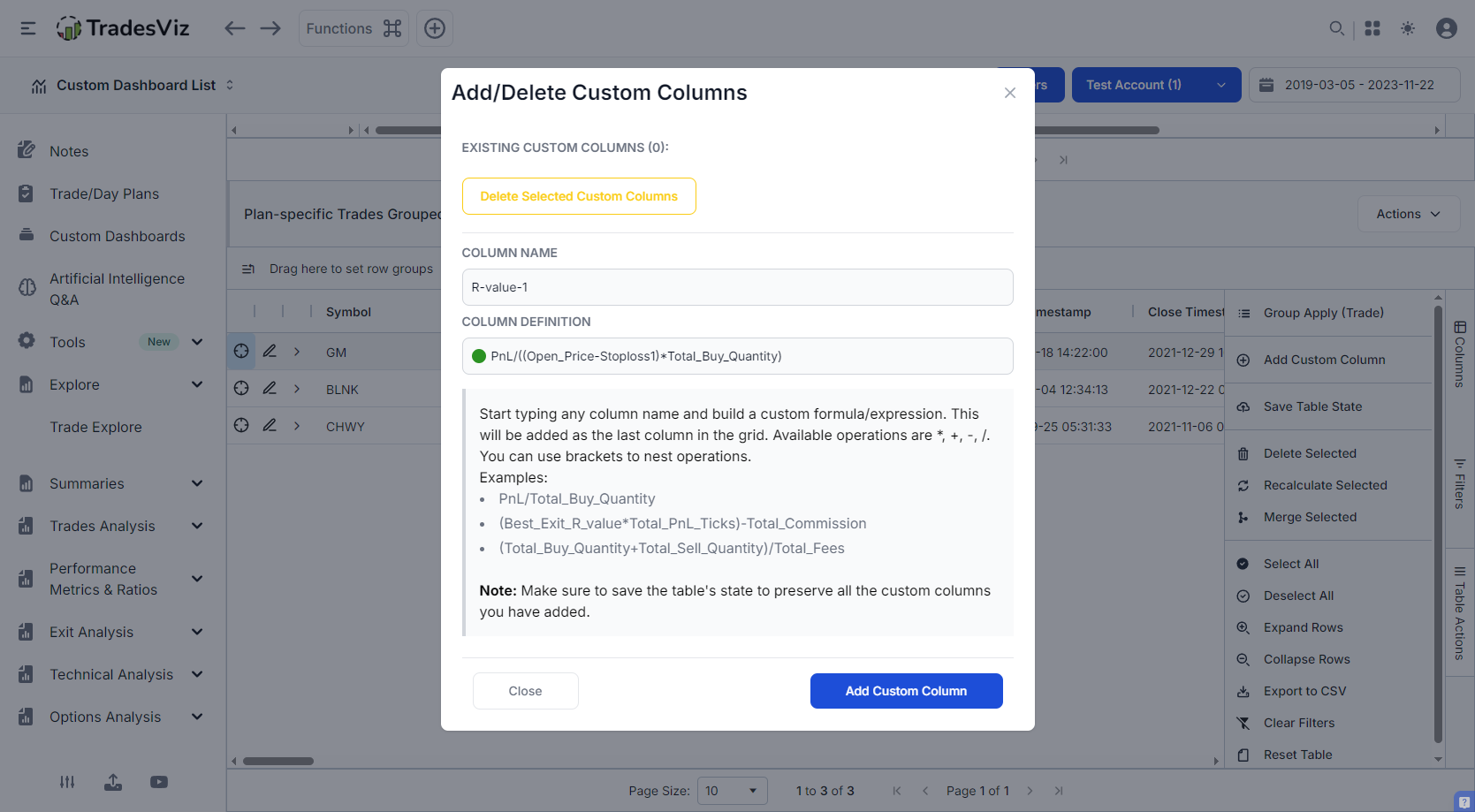The height and width of the screenshot is (812, 1475).
Task: Choose Delete Selected in actions panel
Action: point(1310,453)
